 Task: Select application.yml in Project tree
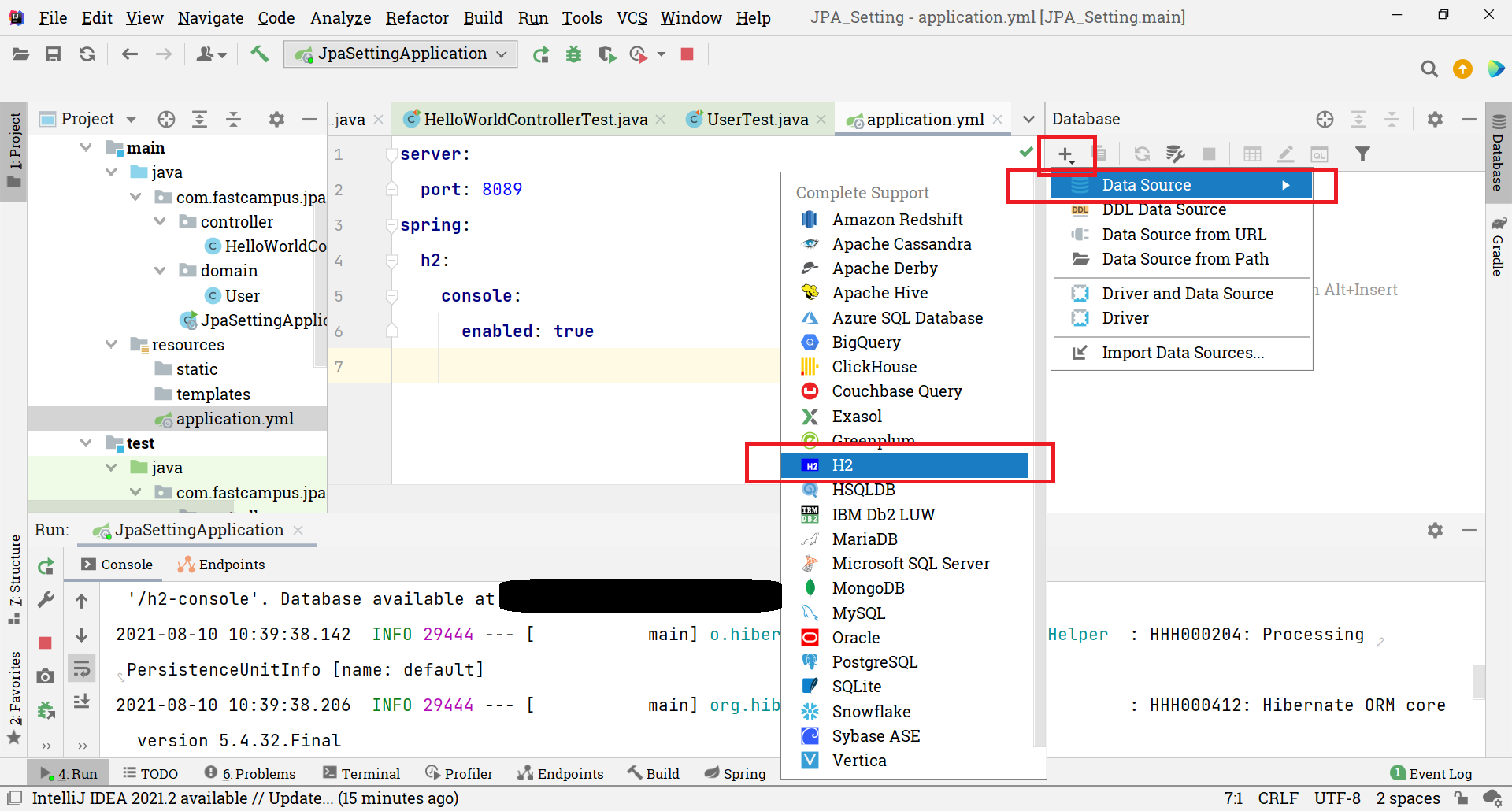[x=177, y=418]
